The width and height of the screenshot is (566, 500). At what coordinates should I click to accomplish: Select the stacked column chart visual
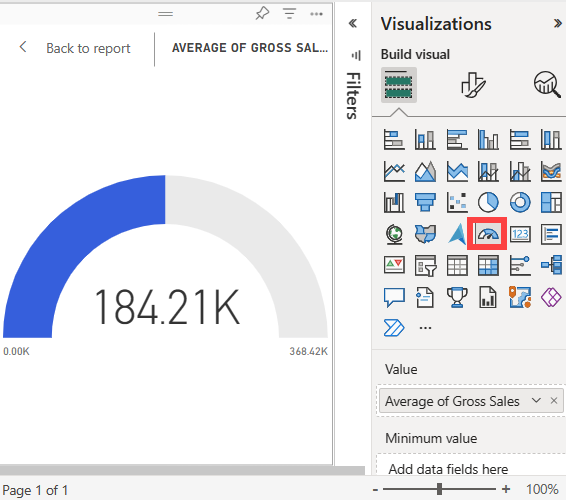point(425,139)
